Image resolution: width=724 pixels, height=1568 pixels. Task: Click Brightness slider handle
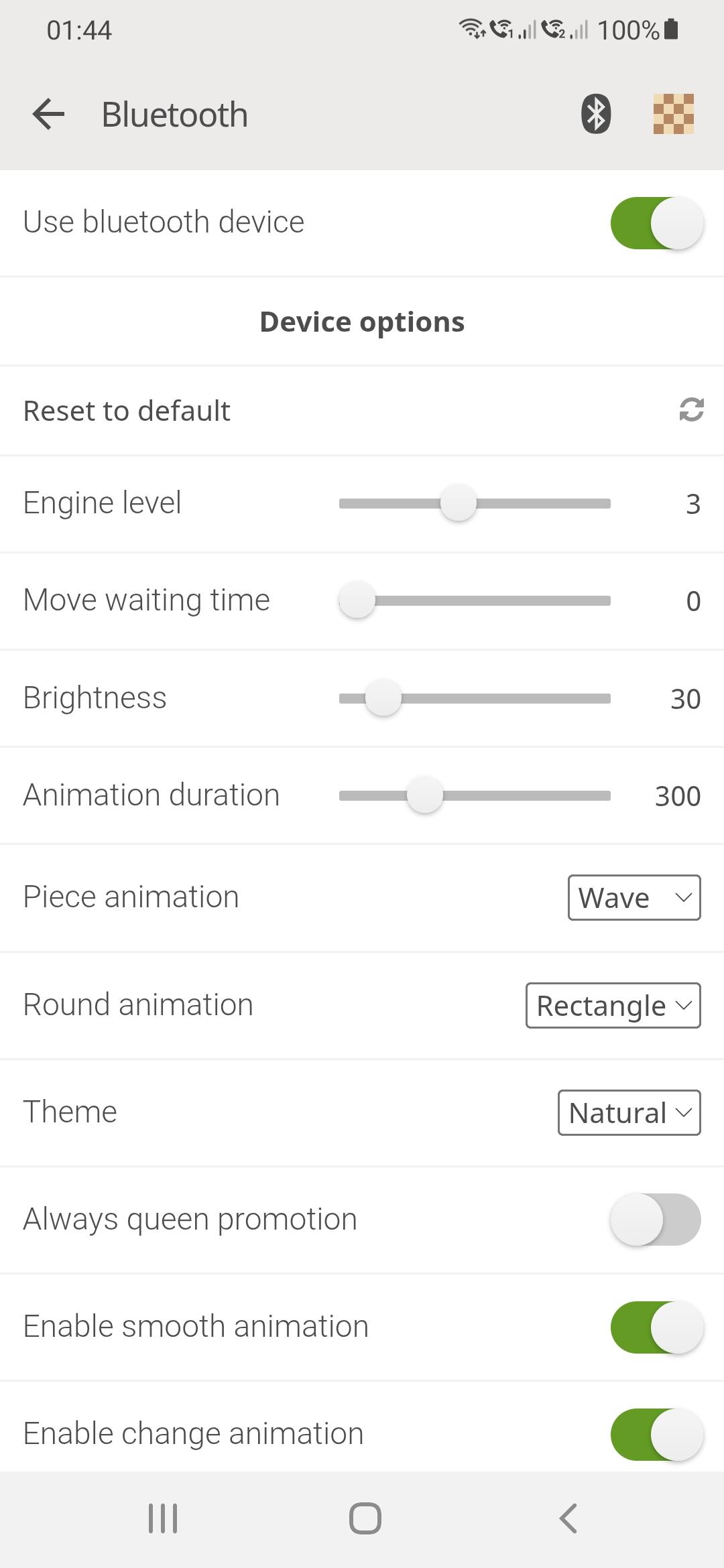click(x=383, y=698)
